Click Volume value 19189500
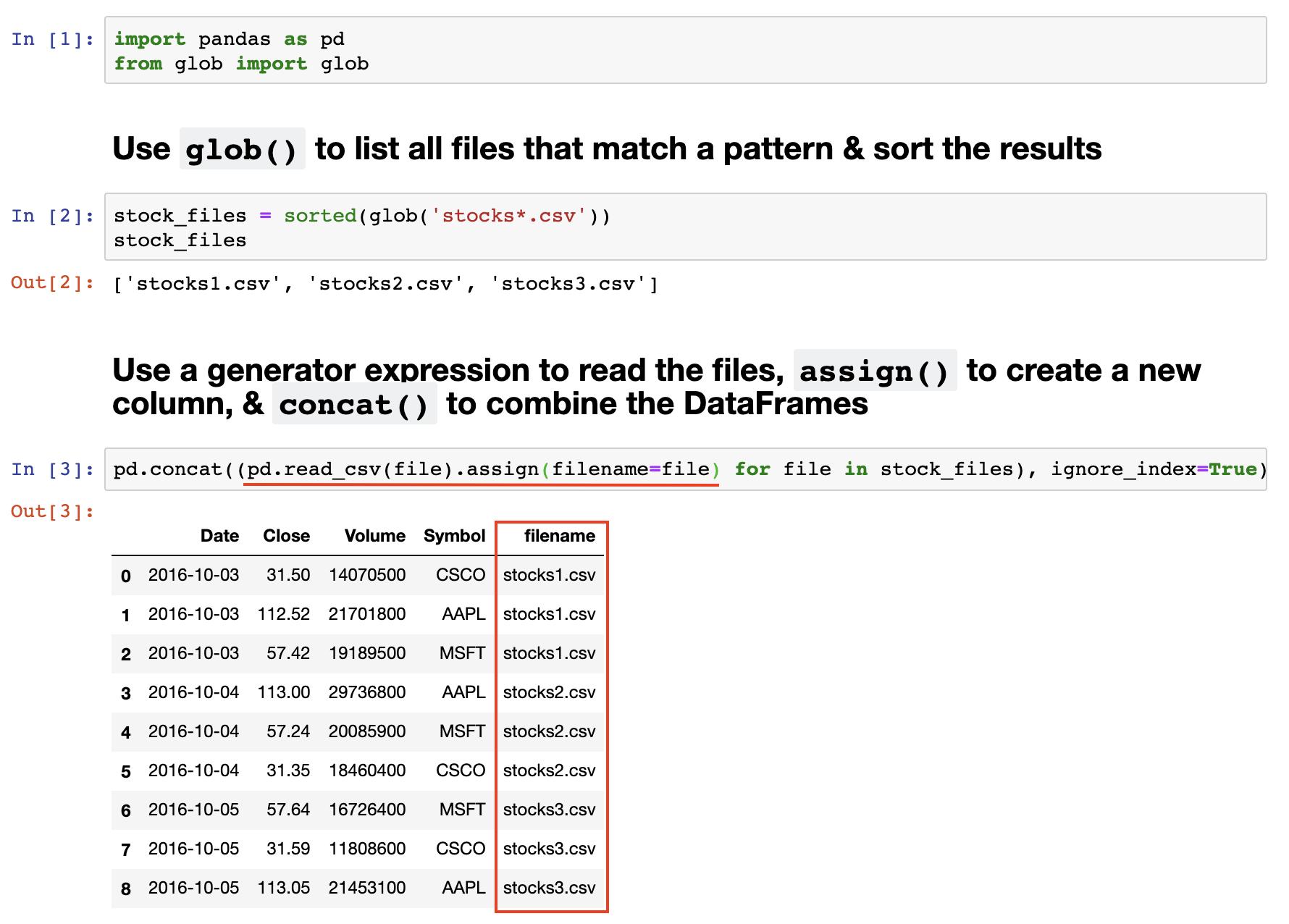 (367, 653)
